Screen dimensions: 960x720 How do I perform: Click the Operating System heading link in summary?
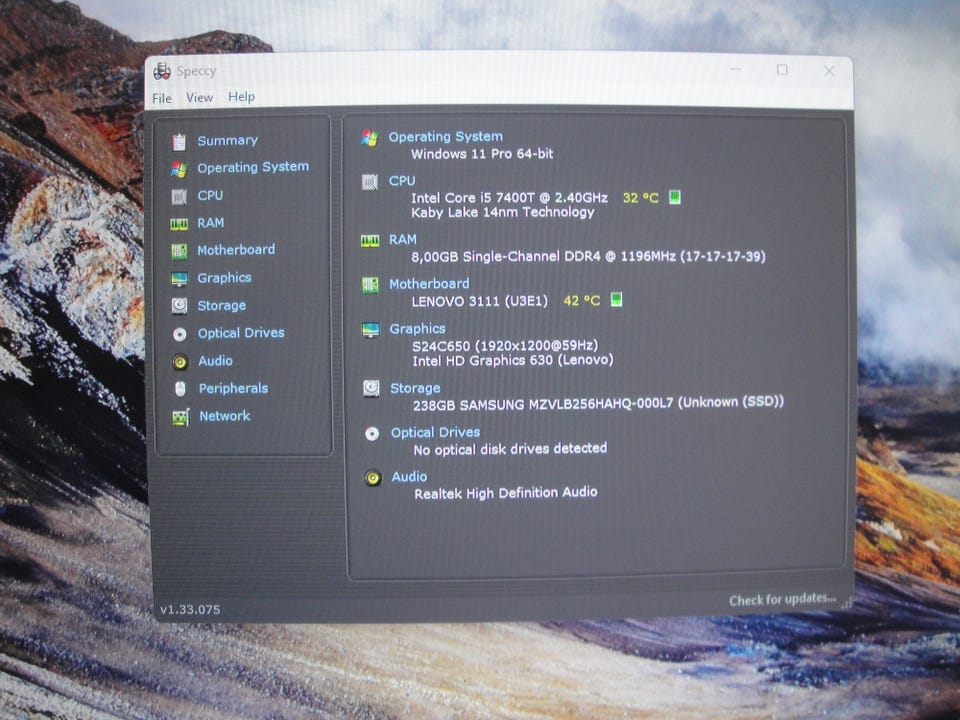(x=446, y=137)
